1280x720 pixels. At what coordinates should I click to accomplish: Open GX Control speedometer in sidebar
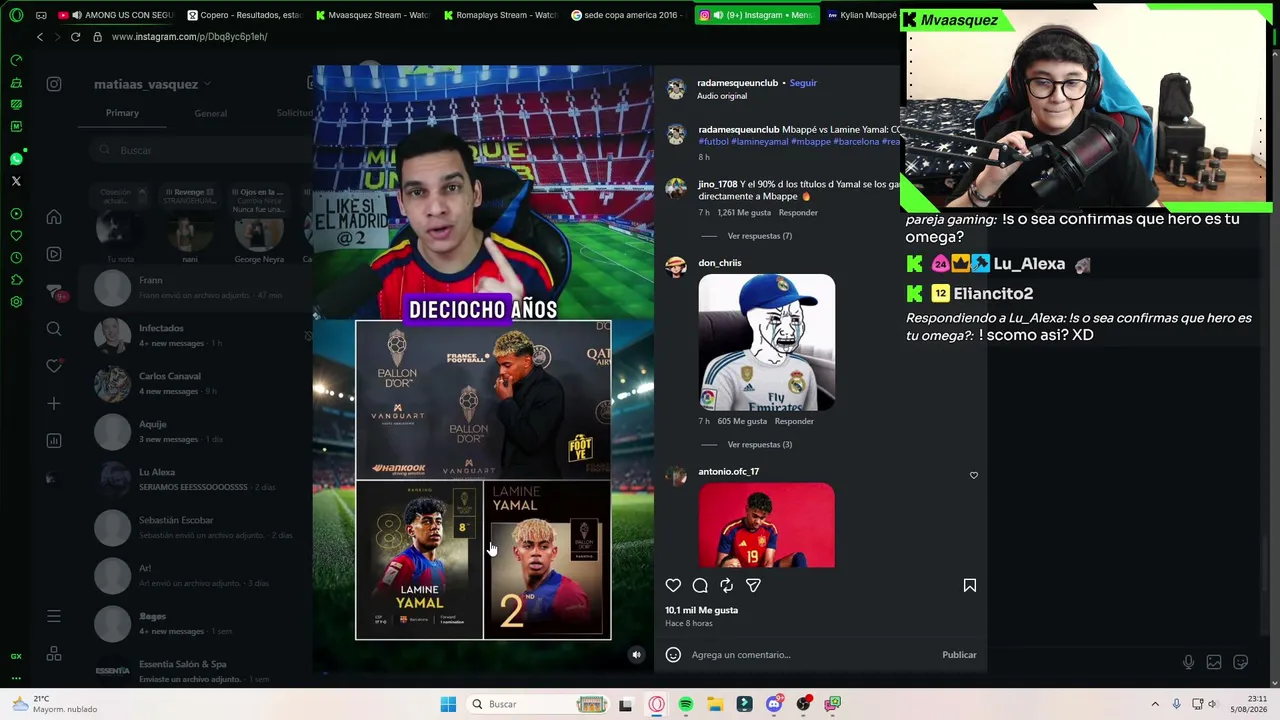click(16, 60)
